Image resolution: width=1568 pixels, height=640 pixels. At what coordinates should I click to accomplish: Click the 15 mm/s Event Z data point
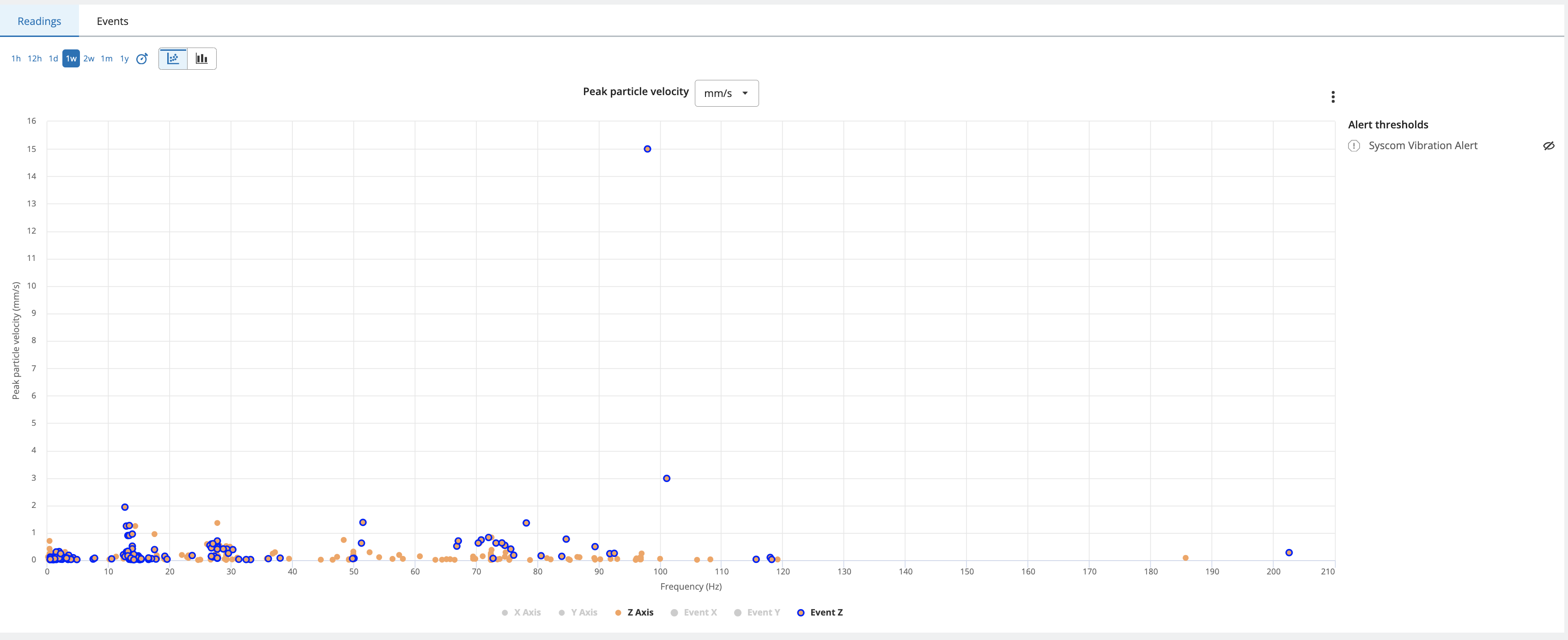click(647, 149)
